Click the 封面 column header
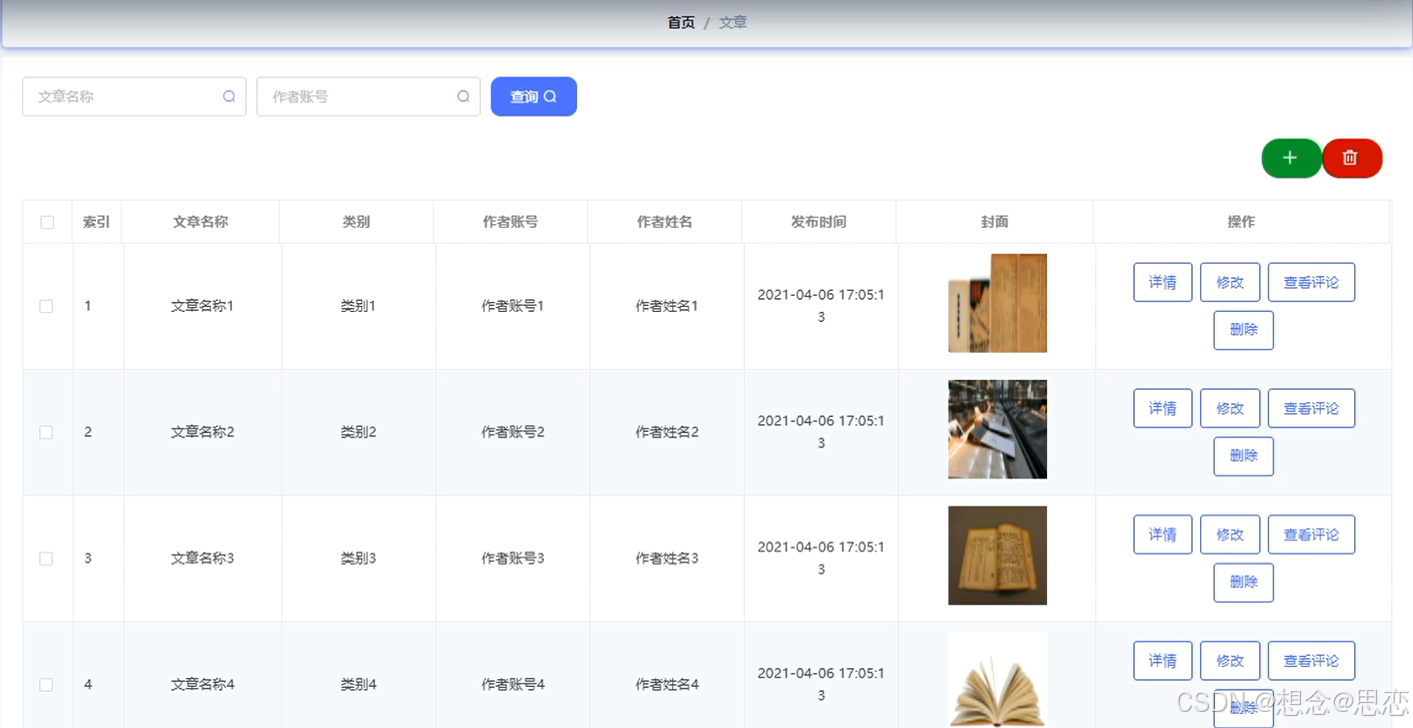 click(x=994, y=222)
